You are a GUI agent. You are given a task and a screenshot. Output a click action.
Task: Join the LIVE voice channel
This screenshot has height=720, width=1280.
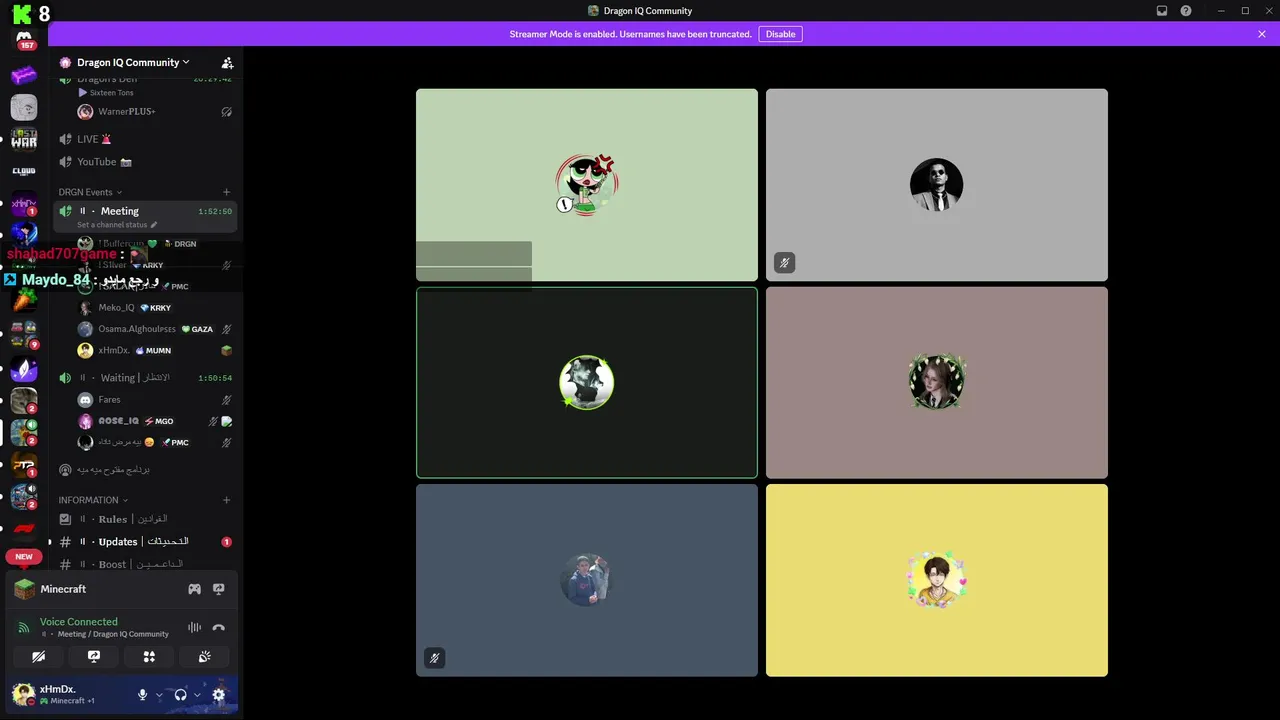click(145, 139)
